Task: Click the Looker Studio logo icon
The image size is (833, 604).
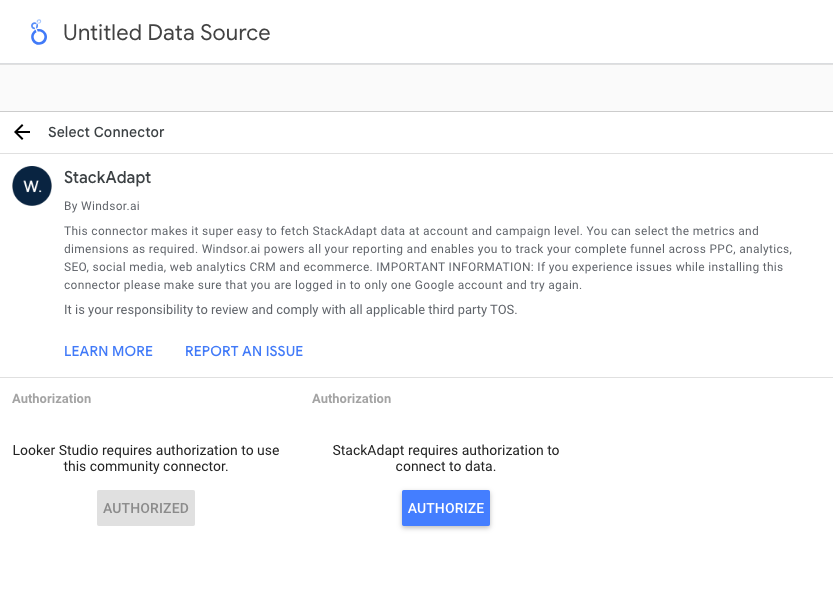Action: (x=39, y=33)
